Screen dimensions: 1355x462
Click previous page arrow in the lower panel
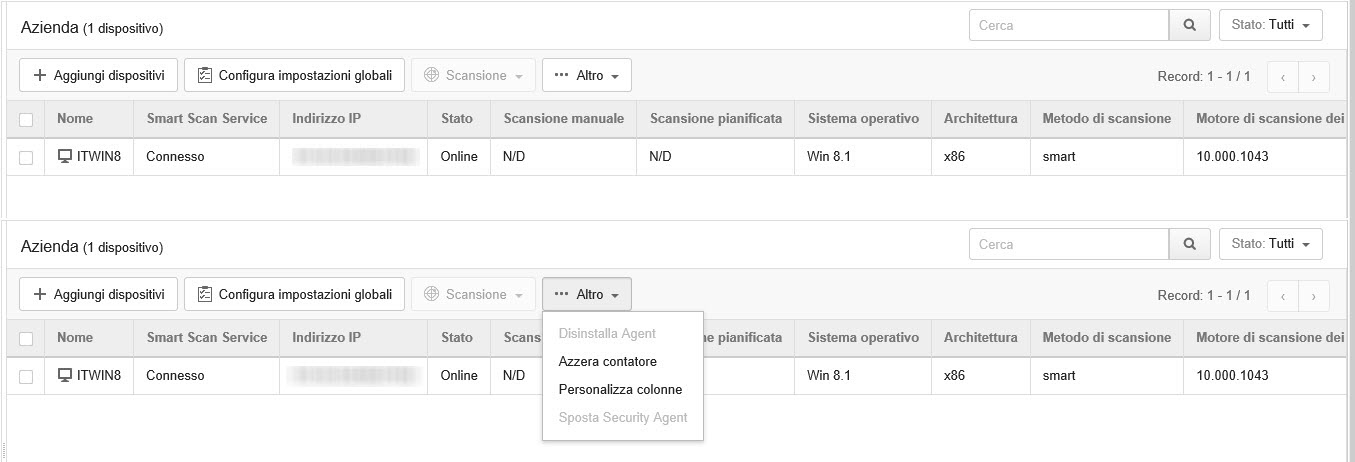(x=1282, y=295)
